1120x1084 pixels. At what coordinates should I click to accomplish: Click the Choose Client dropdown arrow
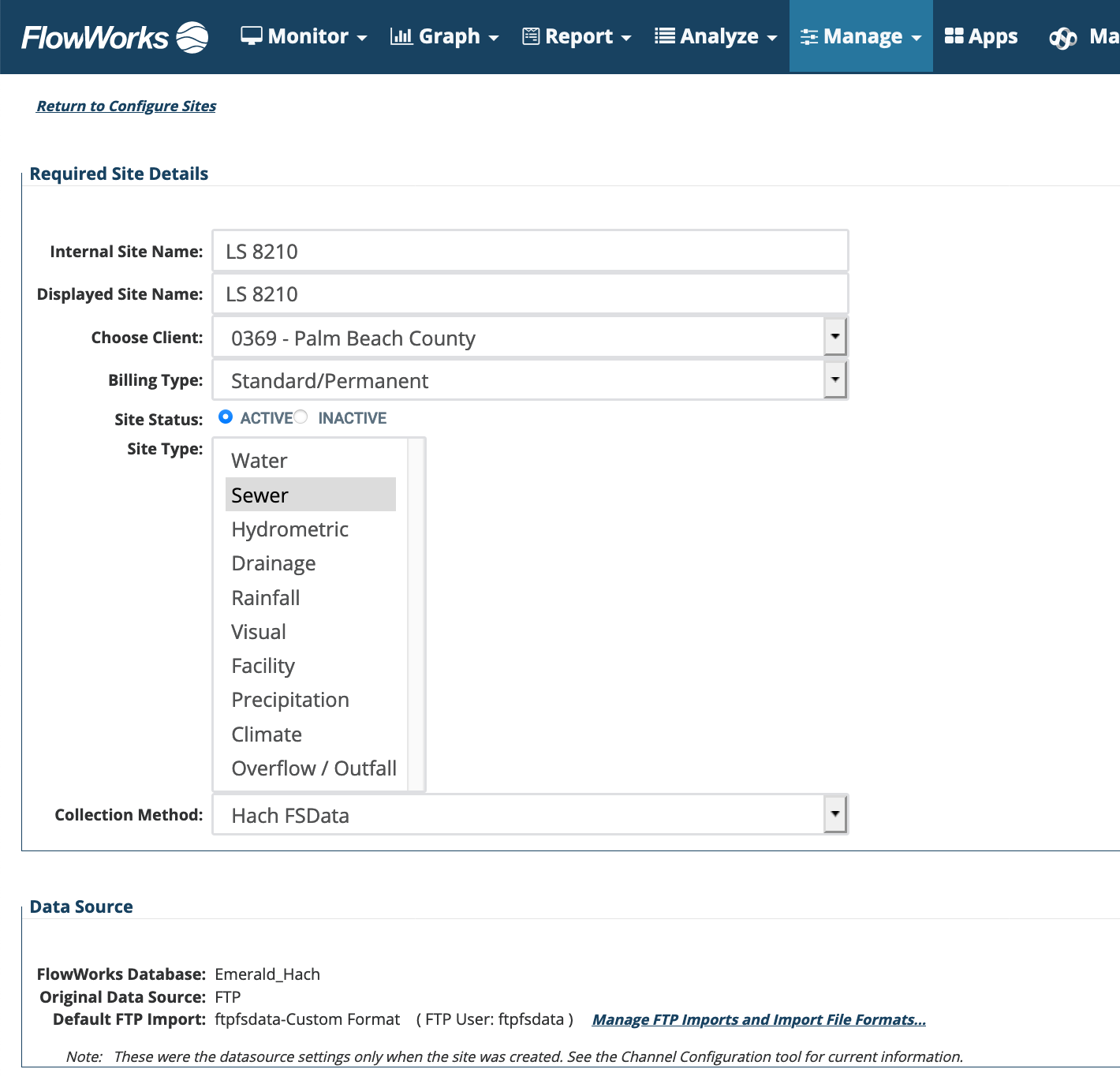tap(835, 338)
